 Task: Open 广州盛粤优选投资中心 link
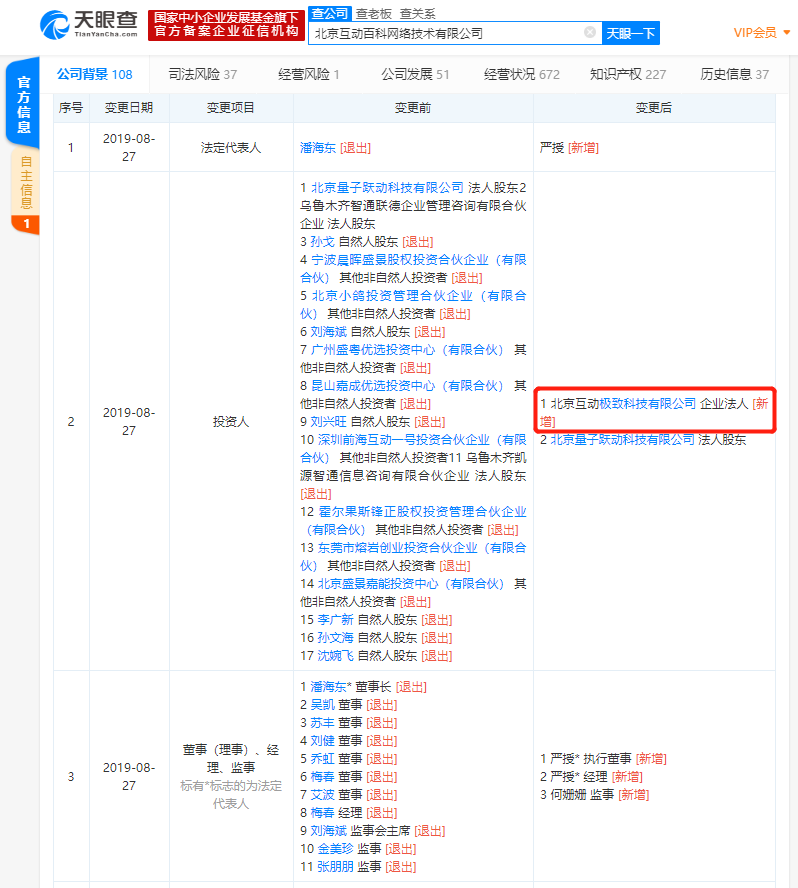[x=407, y=350]
